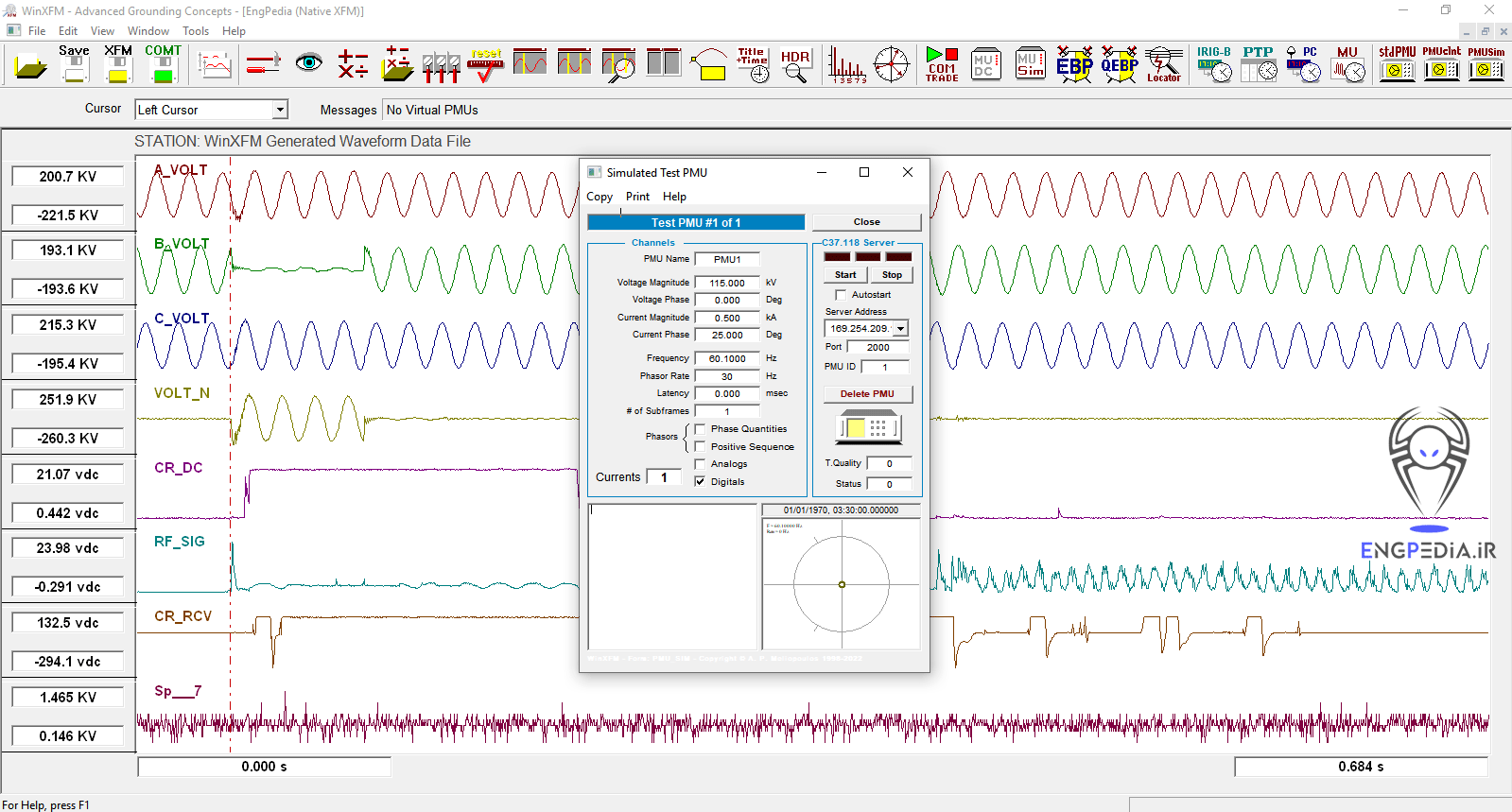The width and height of the screenshot is (1512, 812).
Task: Open the View menu
Action: (102, 31)
